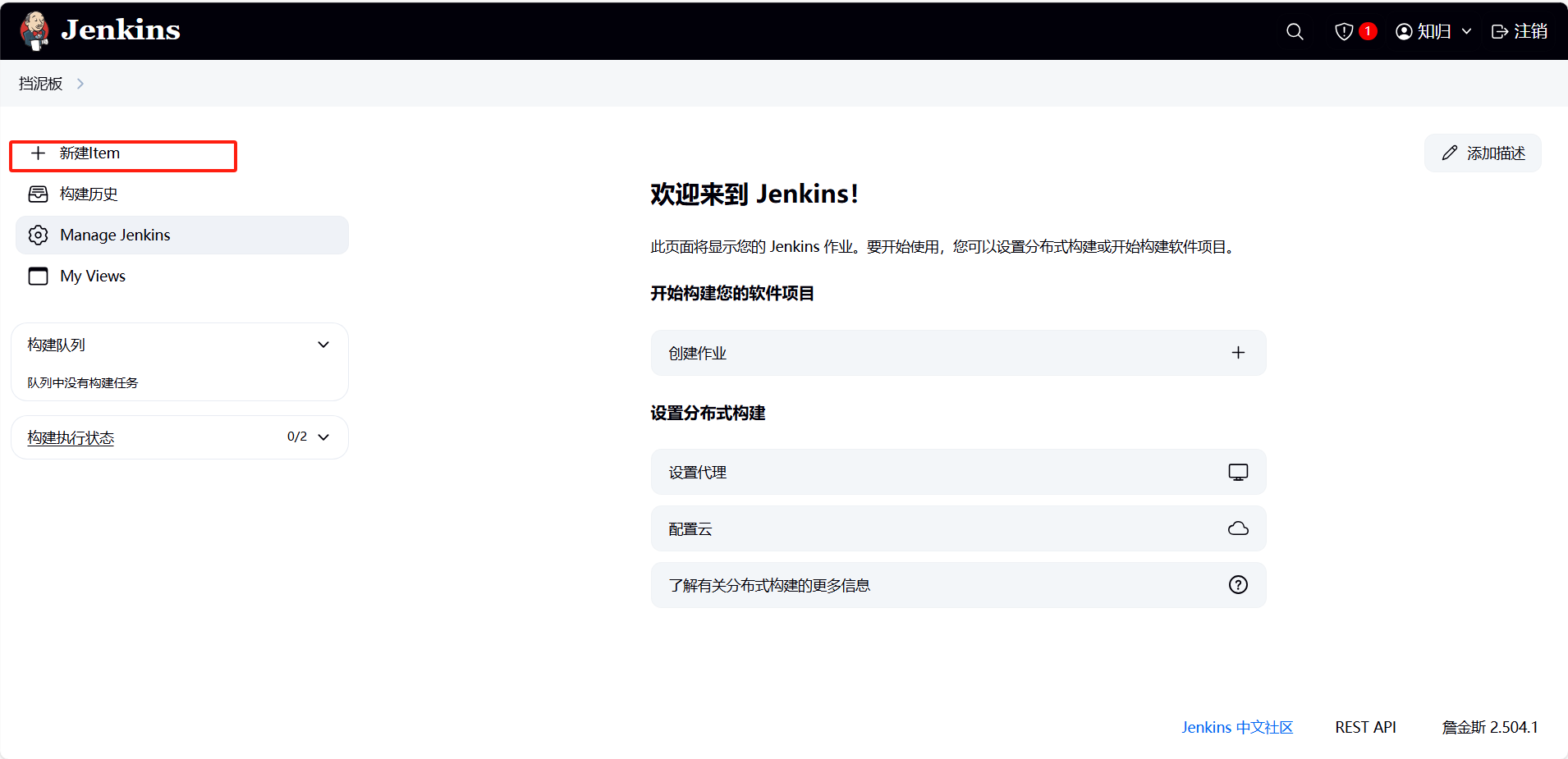Click the breadcrumb chevron after 挡泥板
This screenshot has width=1568, height=759.
click(80, 84)
